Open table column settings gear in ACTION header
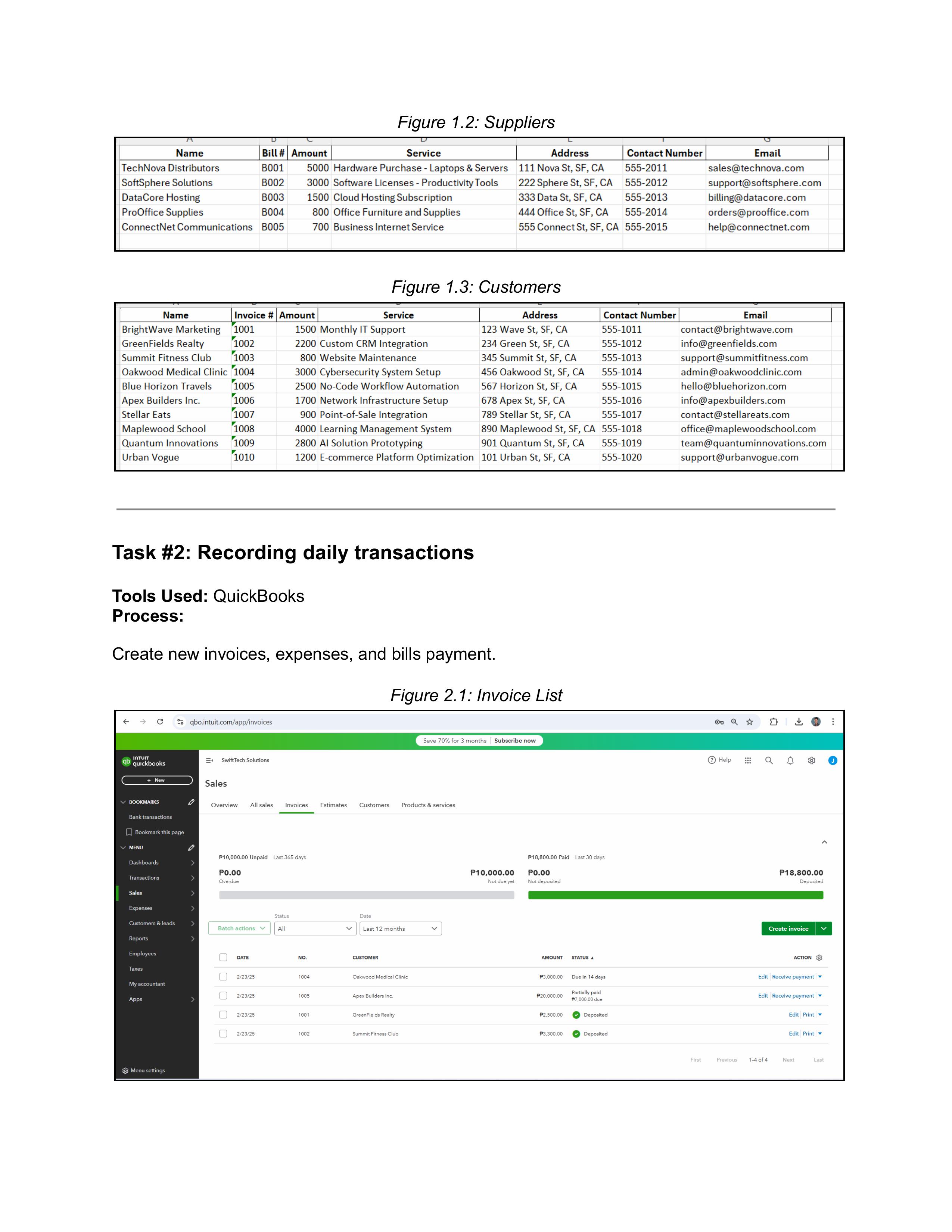The image size is (952, 1232). coord(819,957)
